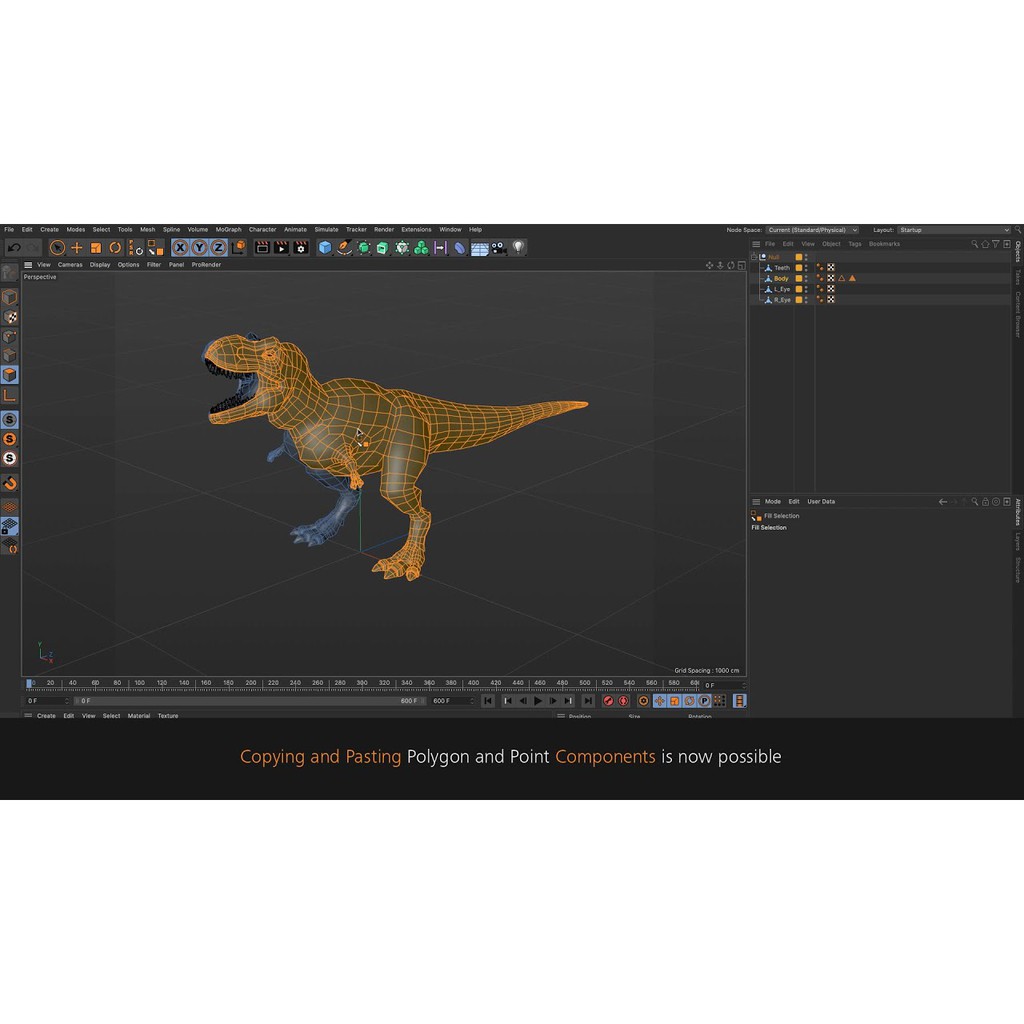Click the Record Active Objects keyframe button

pyautogui.click(x=608, y=701)
